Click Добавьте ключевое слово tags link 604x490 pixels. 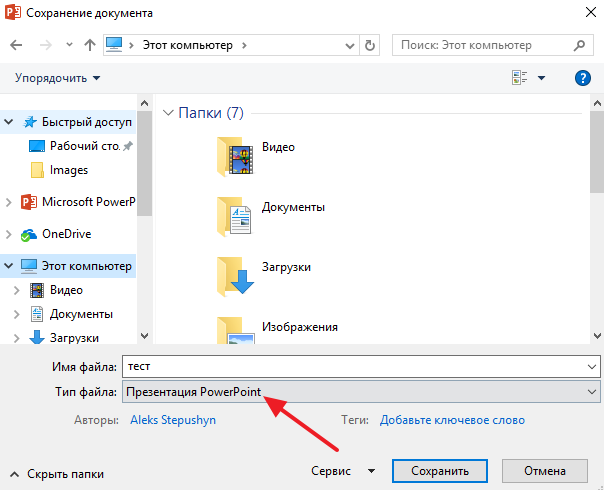coord(452,420)
